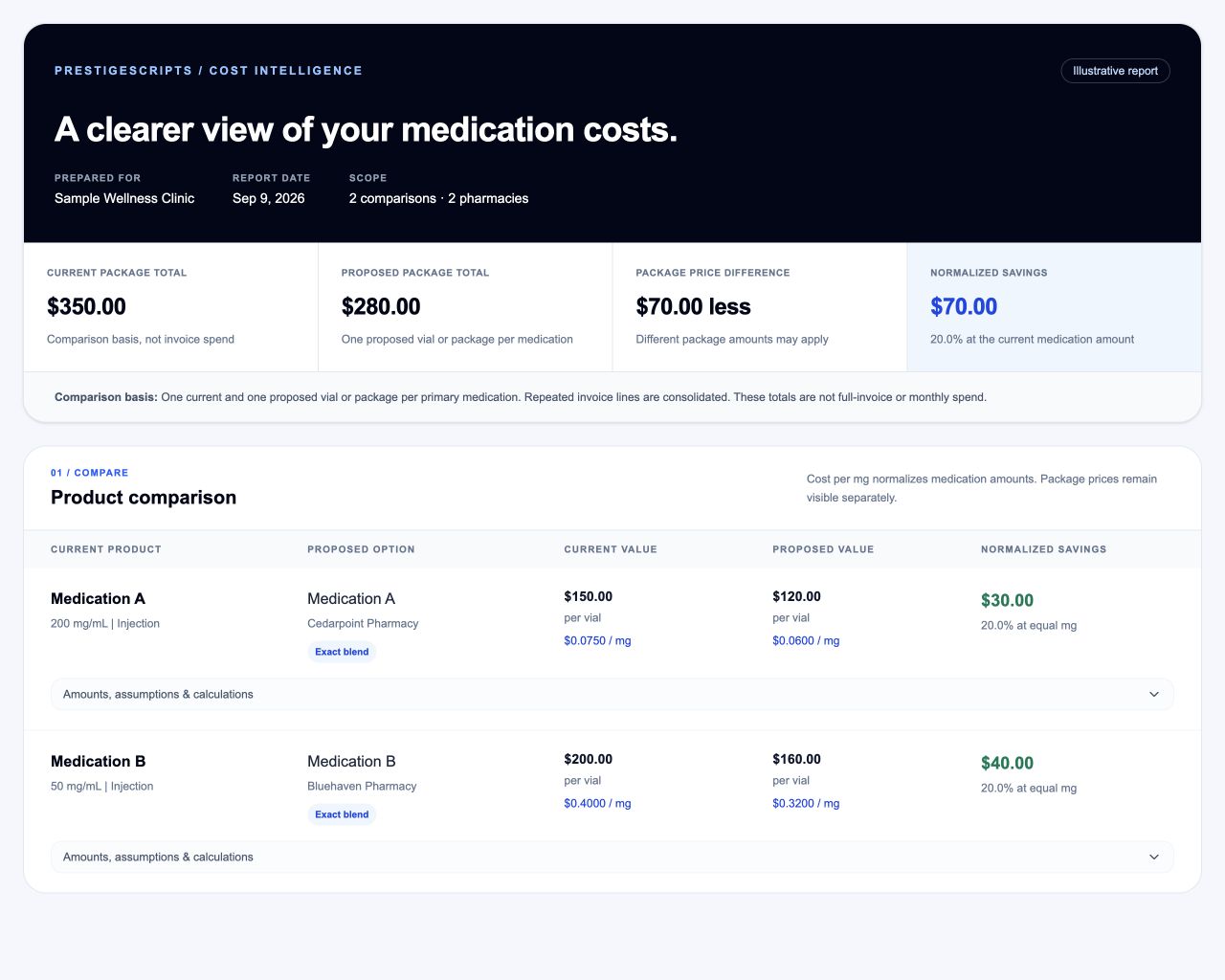Click $0.3200 / mg cost
This screenshot has height=980, width=1225.
(806, 803)
